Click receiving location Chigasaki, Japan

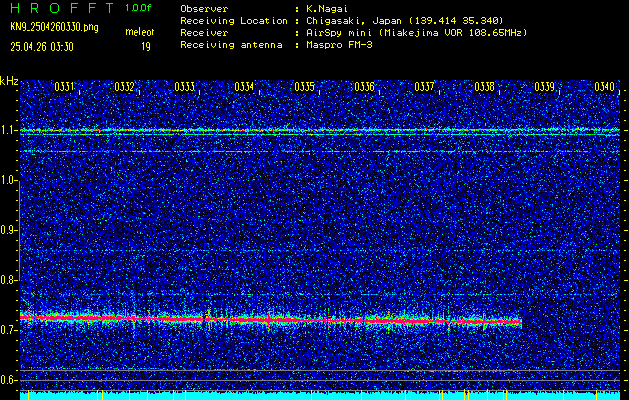coord(405,20)
